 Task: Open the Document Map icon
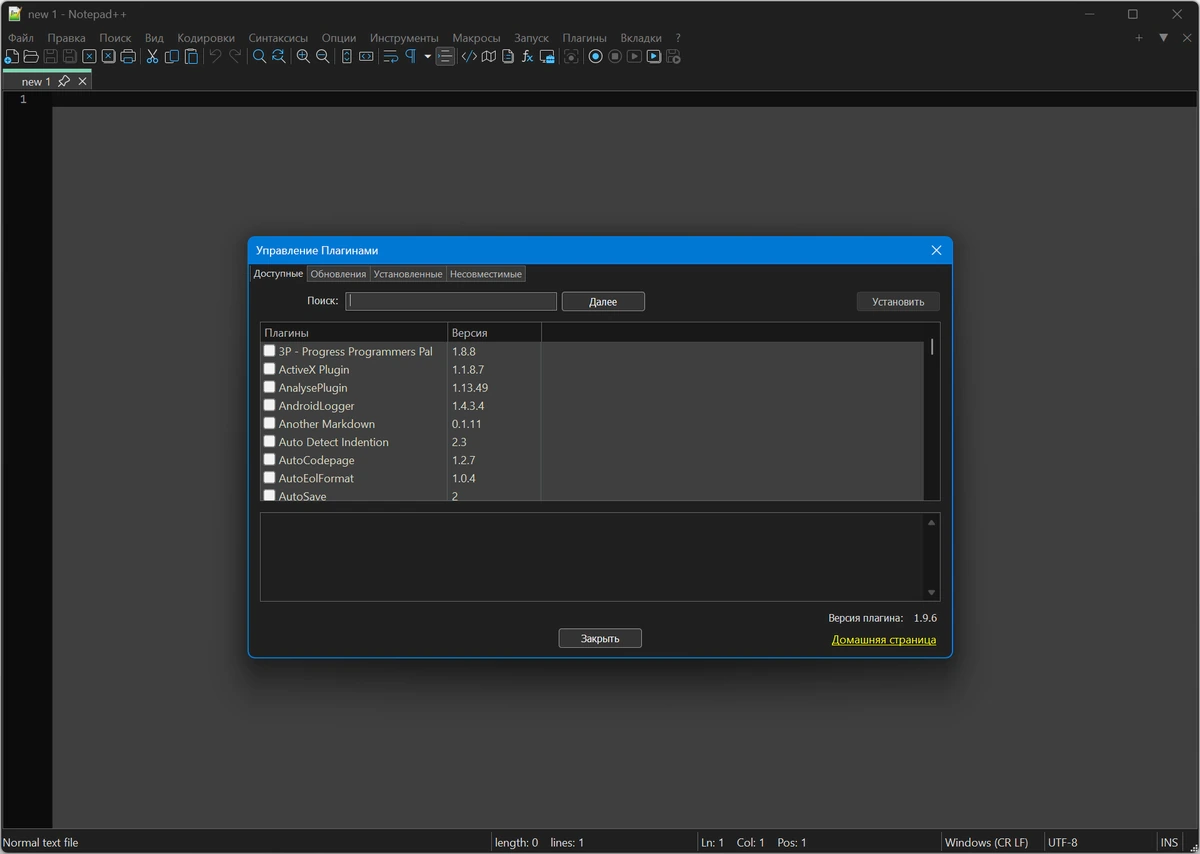coord(488,57)
